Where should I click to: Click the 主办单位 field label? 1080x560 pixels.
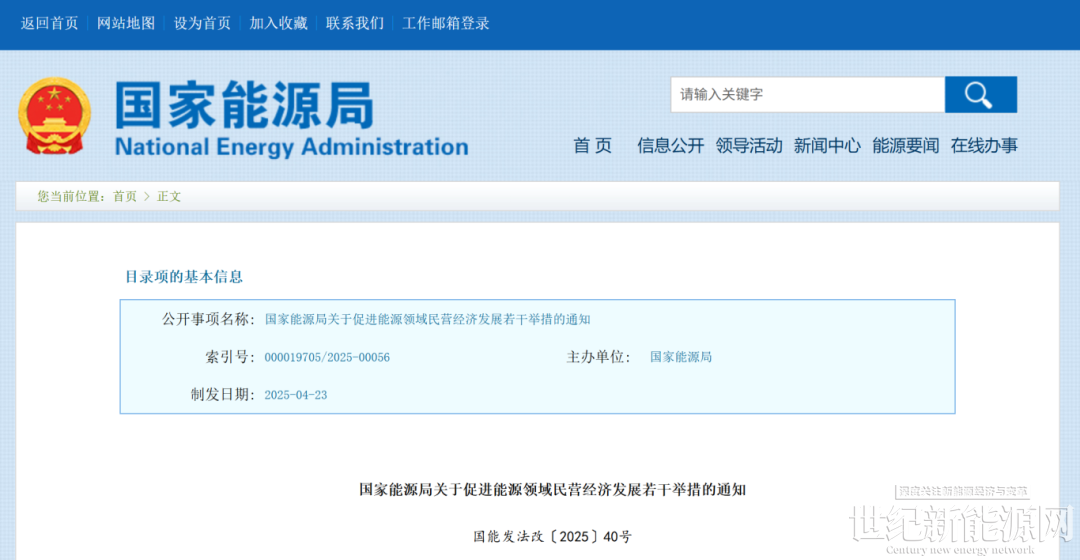(x=599, y=357)
